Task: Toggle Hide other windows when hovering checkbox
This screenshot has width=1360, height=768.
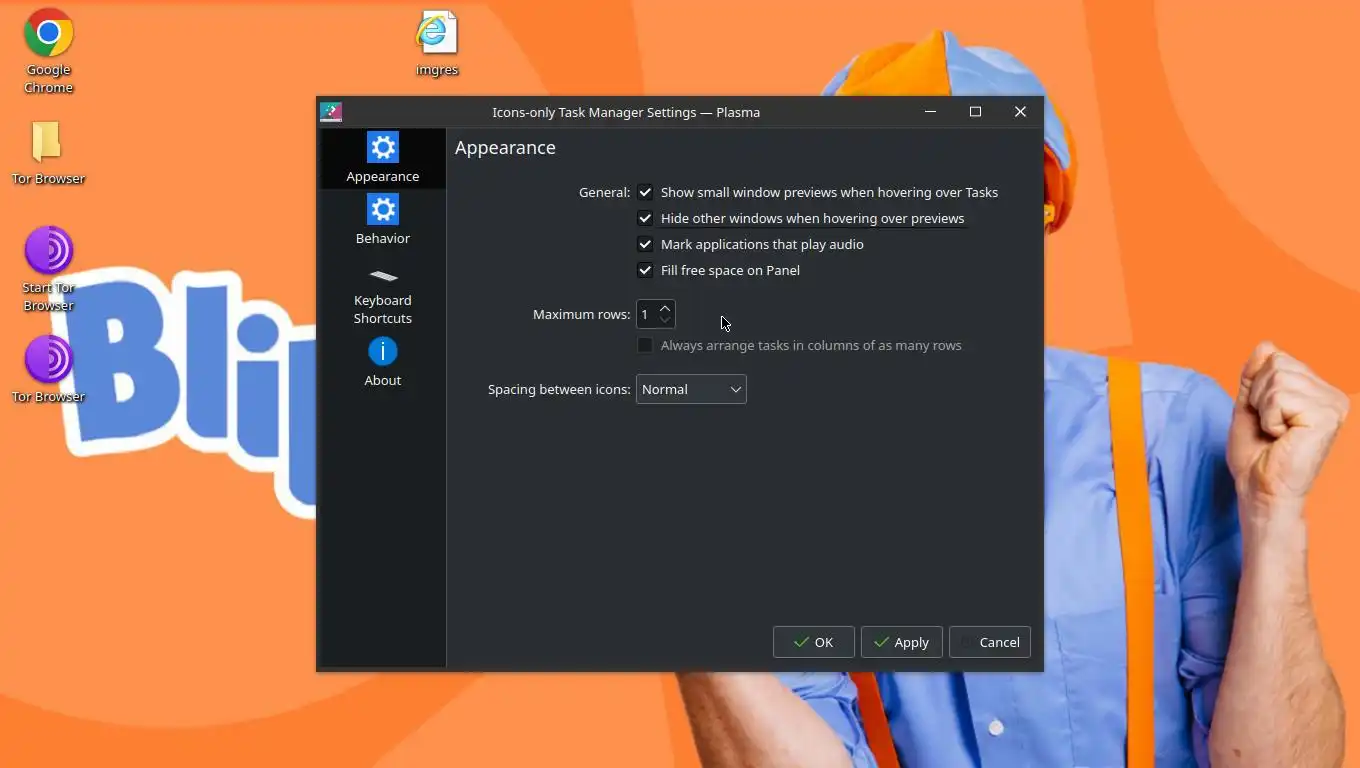Action: [645, 218]
